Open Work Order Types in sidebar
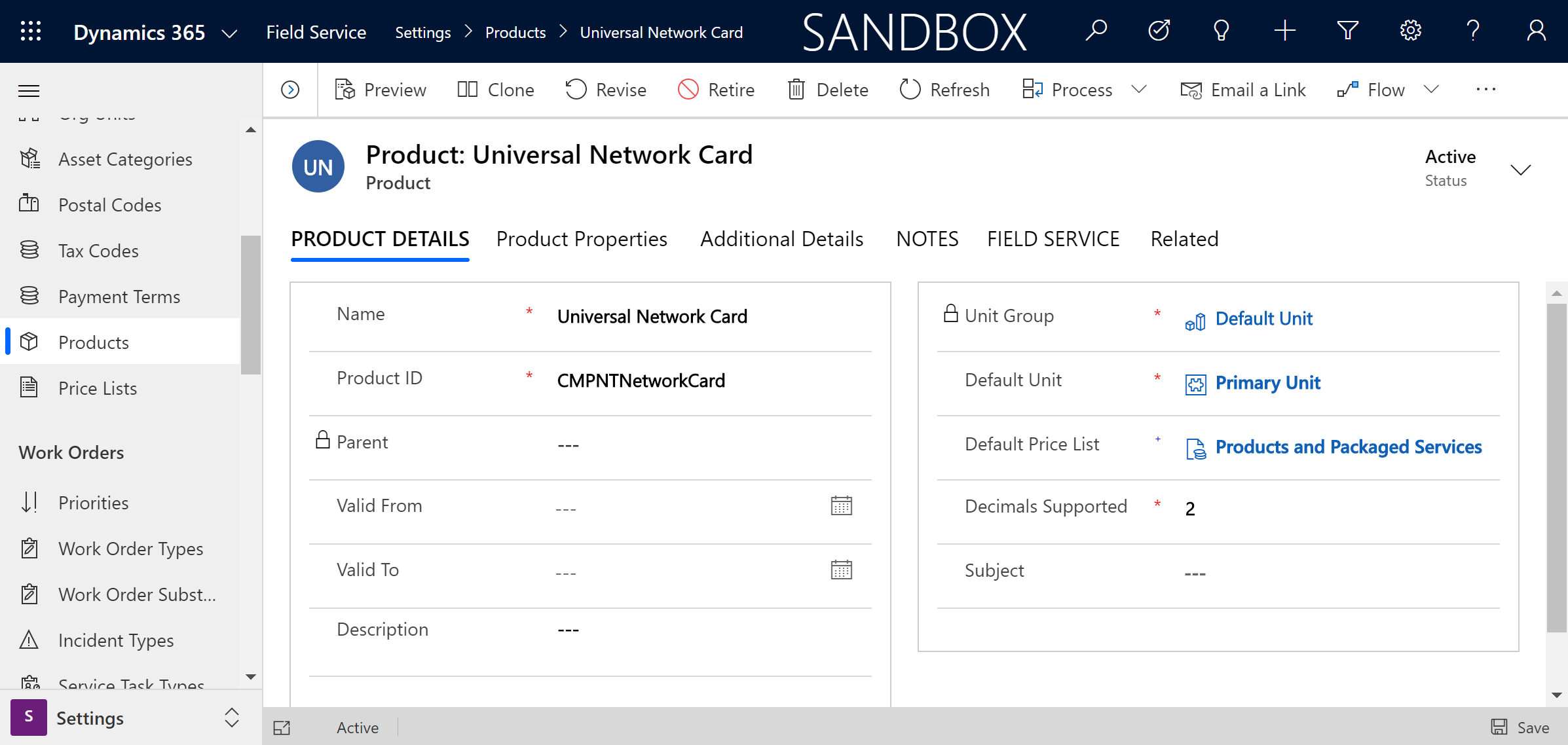1568x745 pixels. [x=121, y=549]
